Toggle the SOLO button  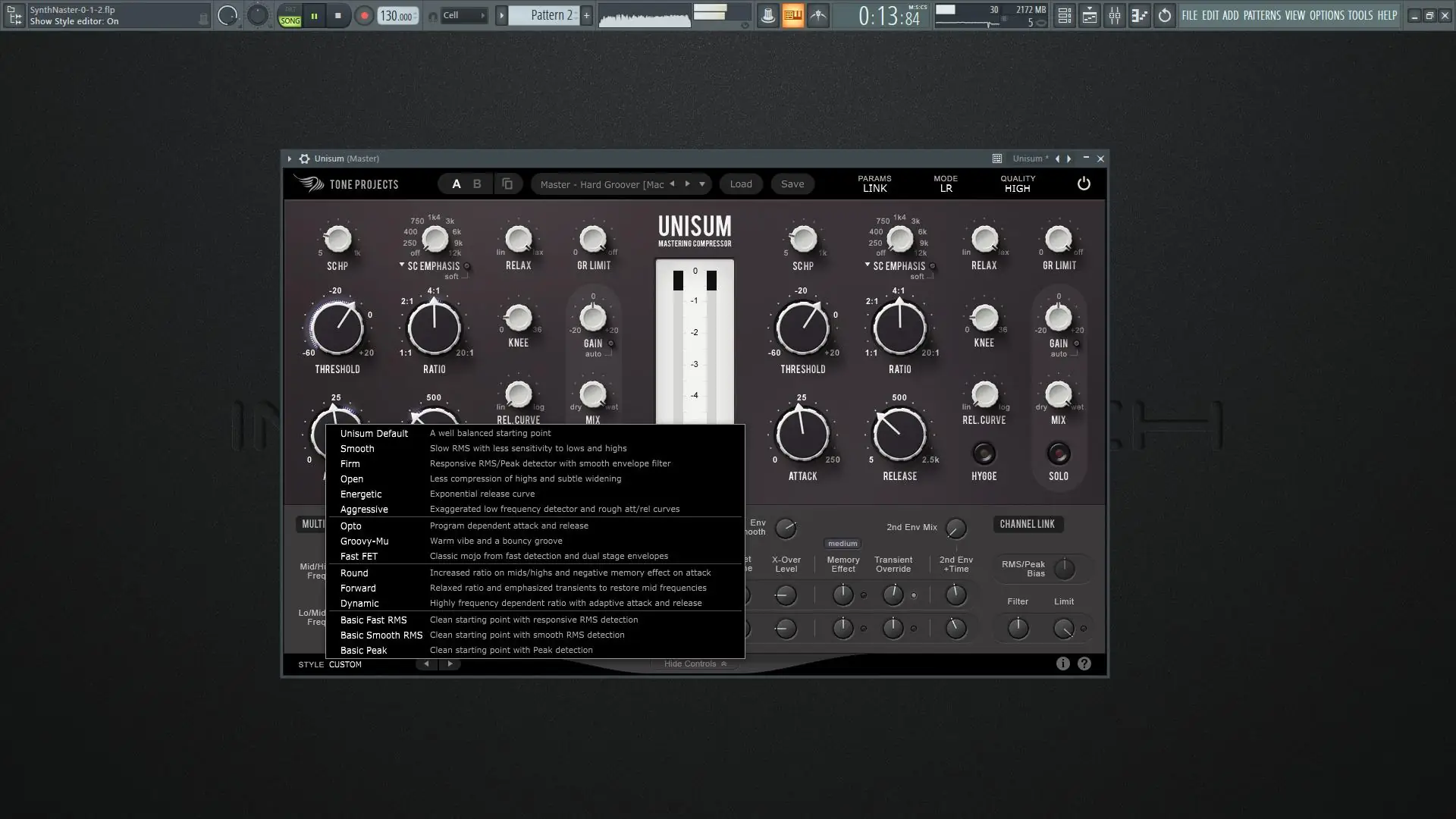click(x=1058, y=453)
